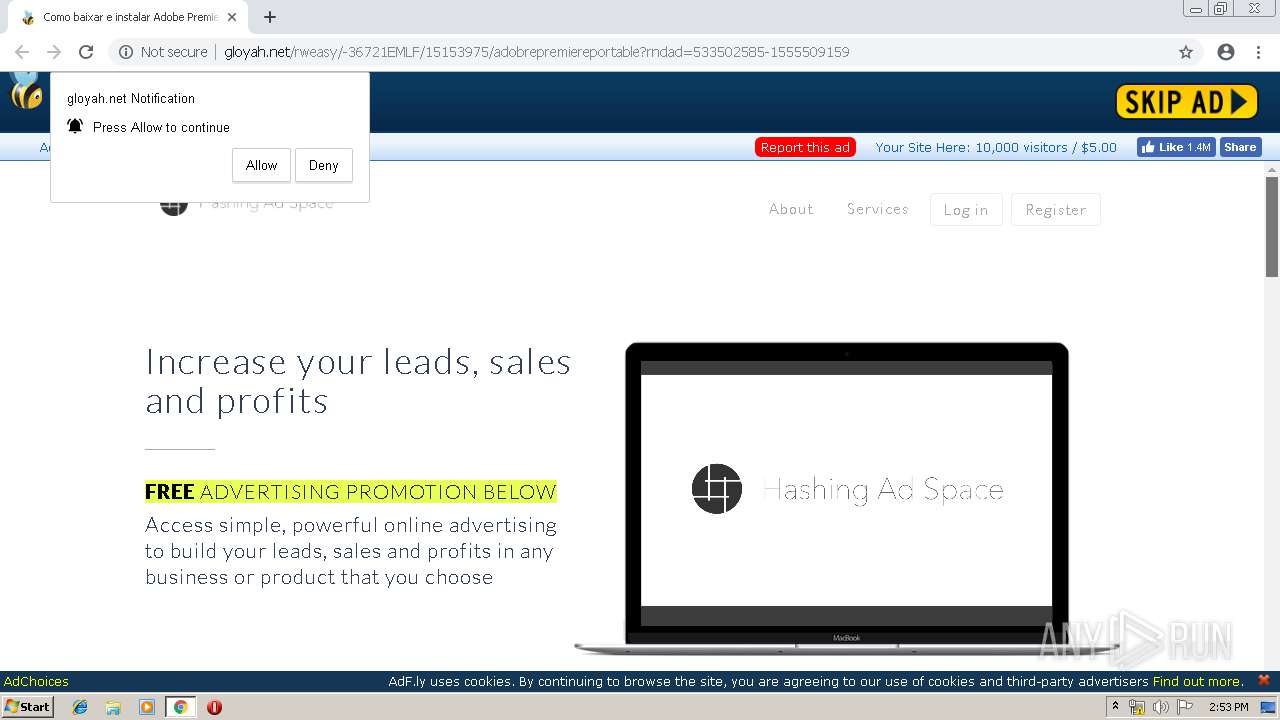
Task: Reload the current page
Action: pos(86,52)
